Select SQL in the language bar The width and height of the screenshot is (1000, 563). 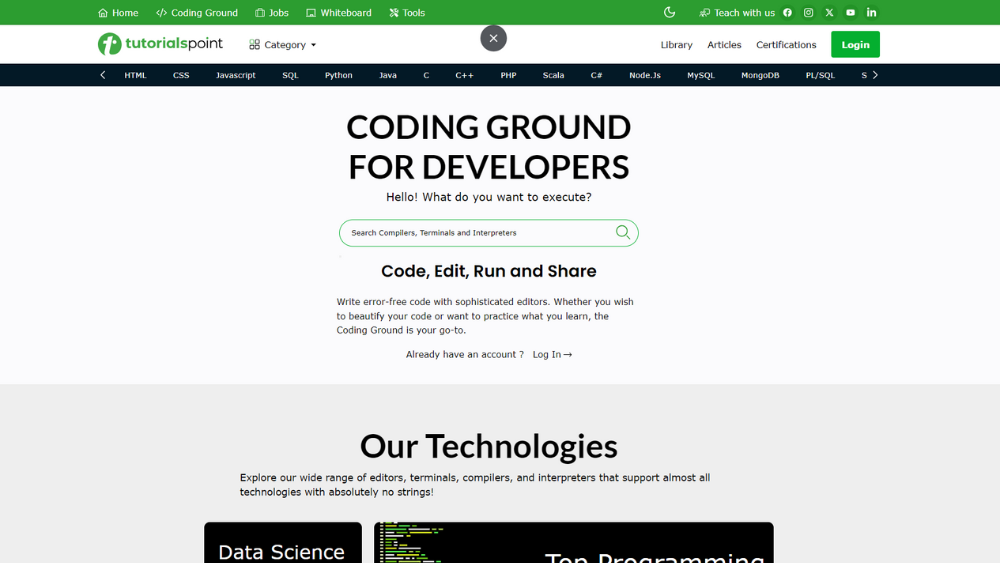tap(290, 75)
